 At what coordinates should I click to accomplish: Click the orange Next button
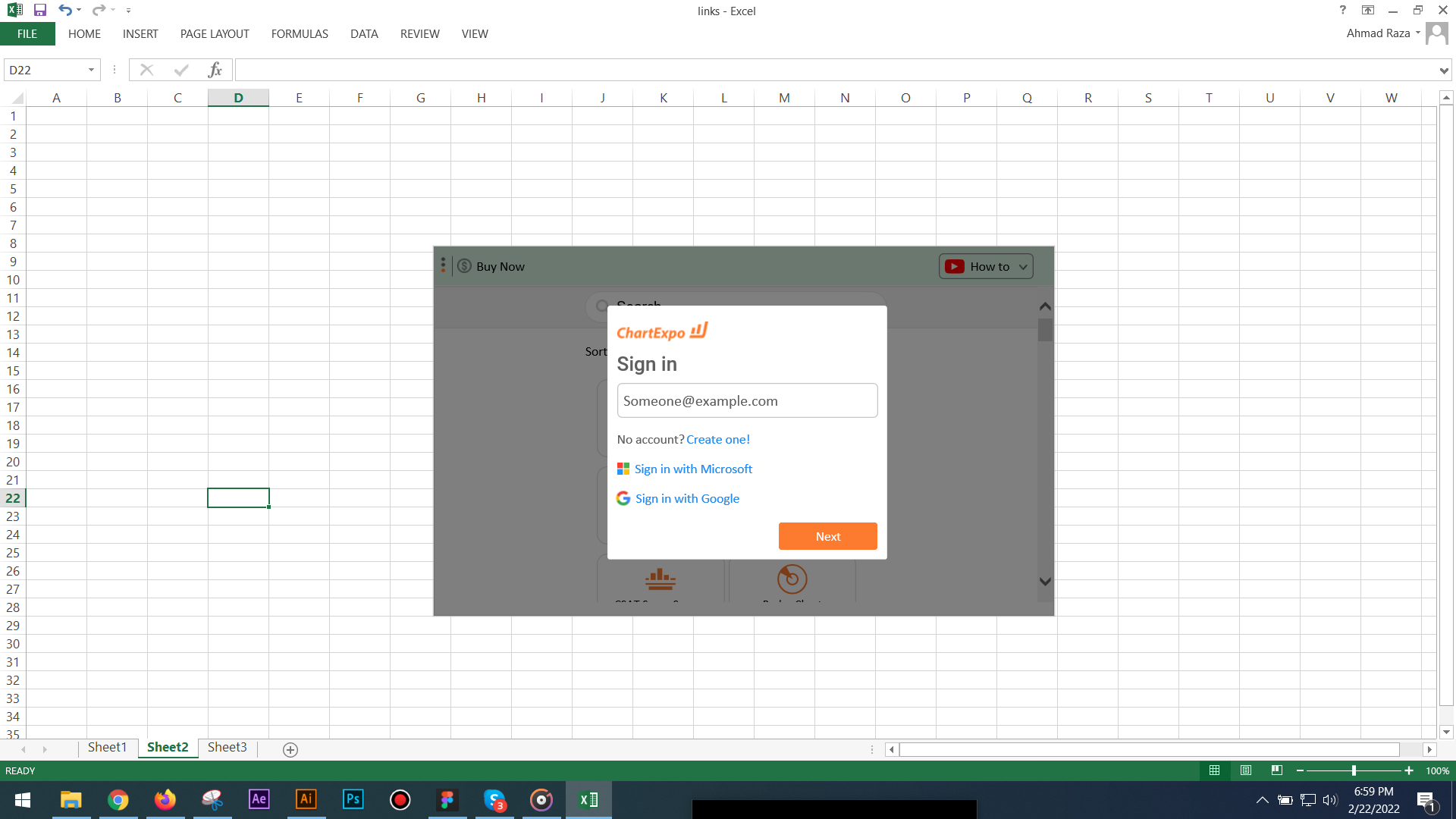827,536
